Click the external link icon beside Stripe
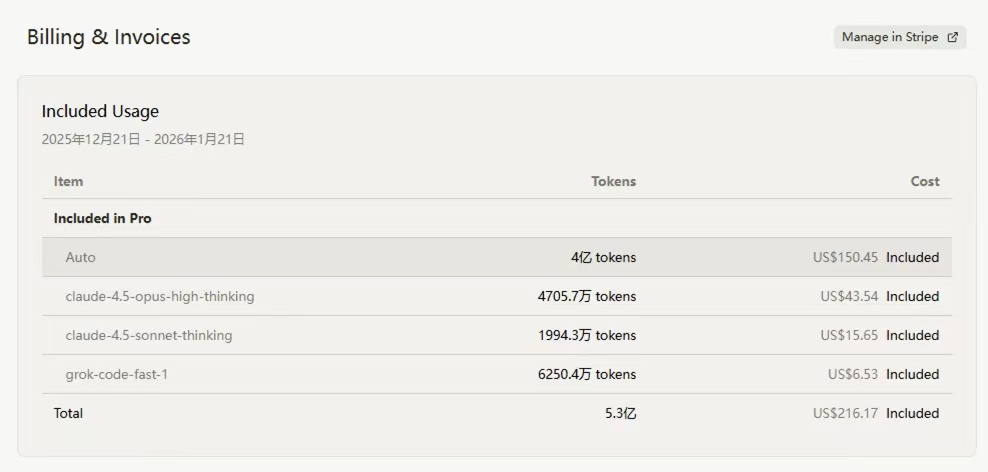This screenshot has height=472, width=988. pos(953,37)
